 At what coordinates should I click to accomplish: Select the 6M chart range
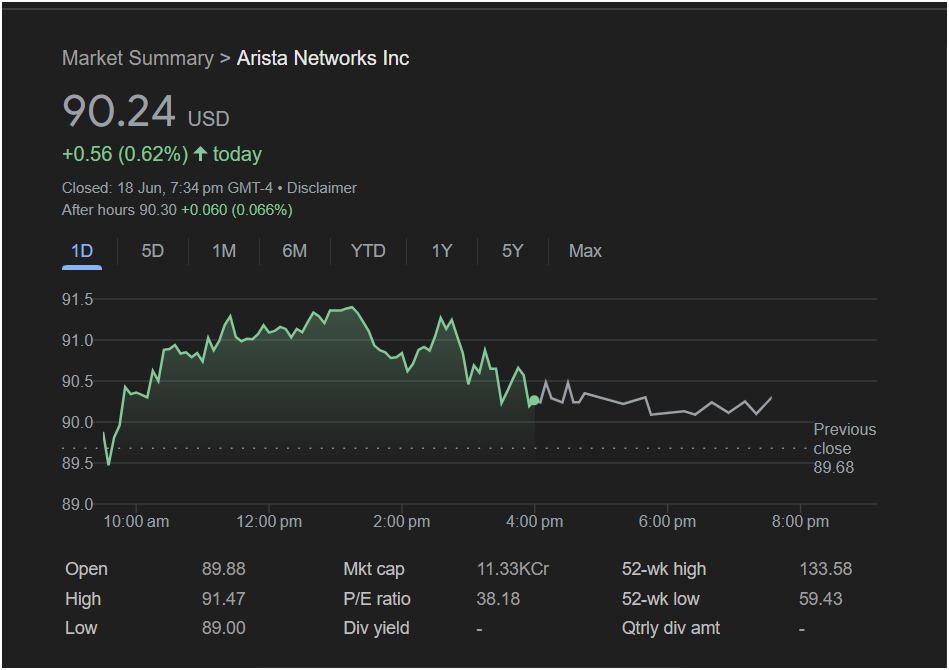coord(295,251)
